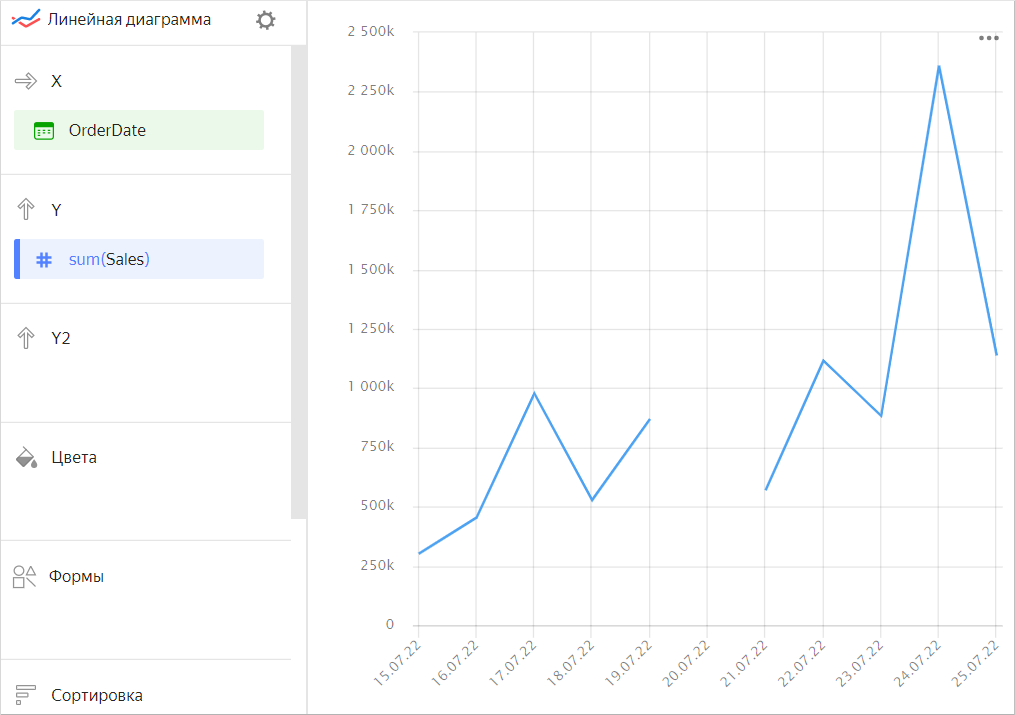Click the Сортировка sort icon

[25, 695]
